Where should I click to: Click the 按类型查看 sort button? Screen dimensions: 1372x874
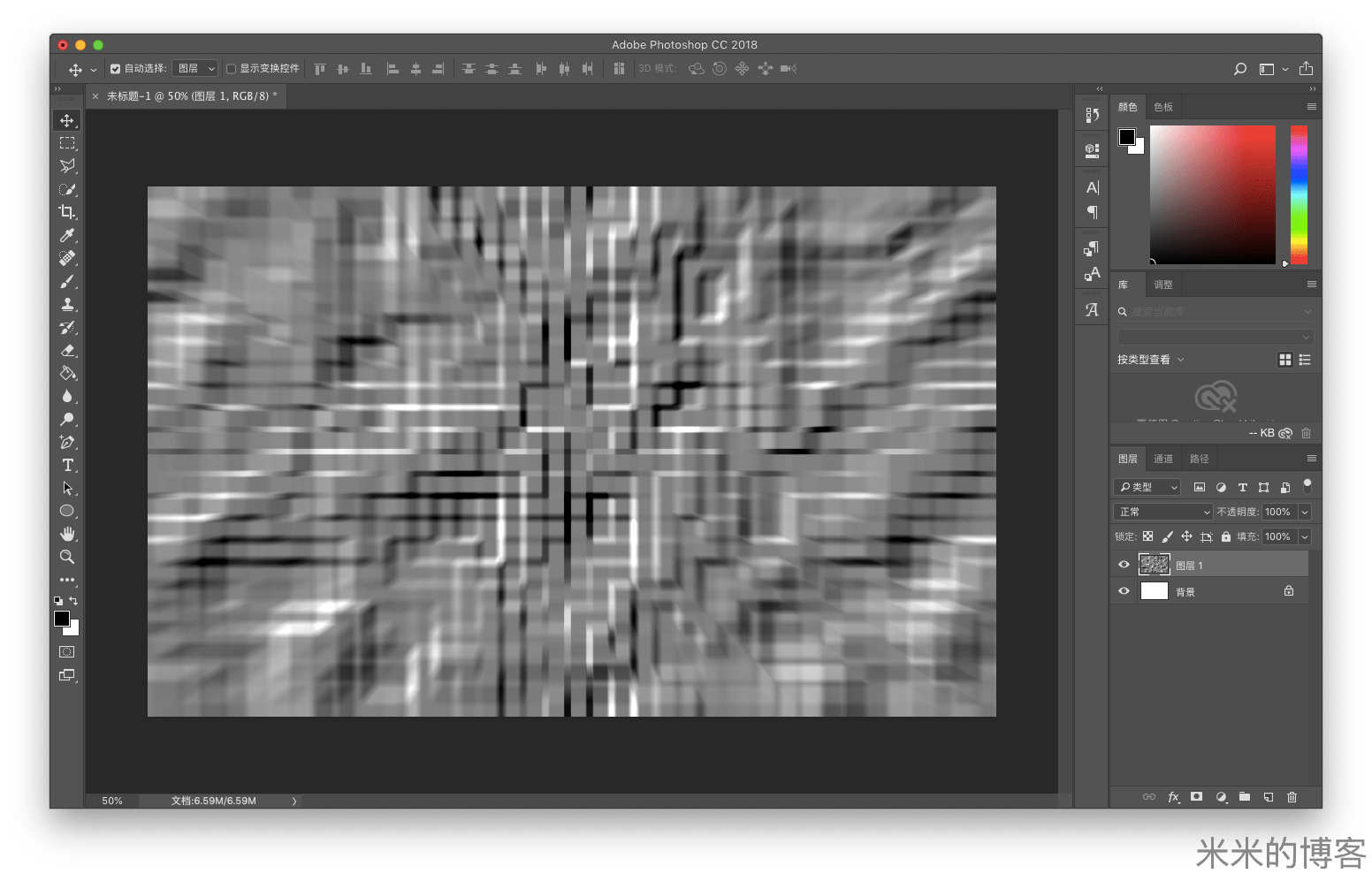pyautogui.click(x=1150, y=360)
